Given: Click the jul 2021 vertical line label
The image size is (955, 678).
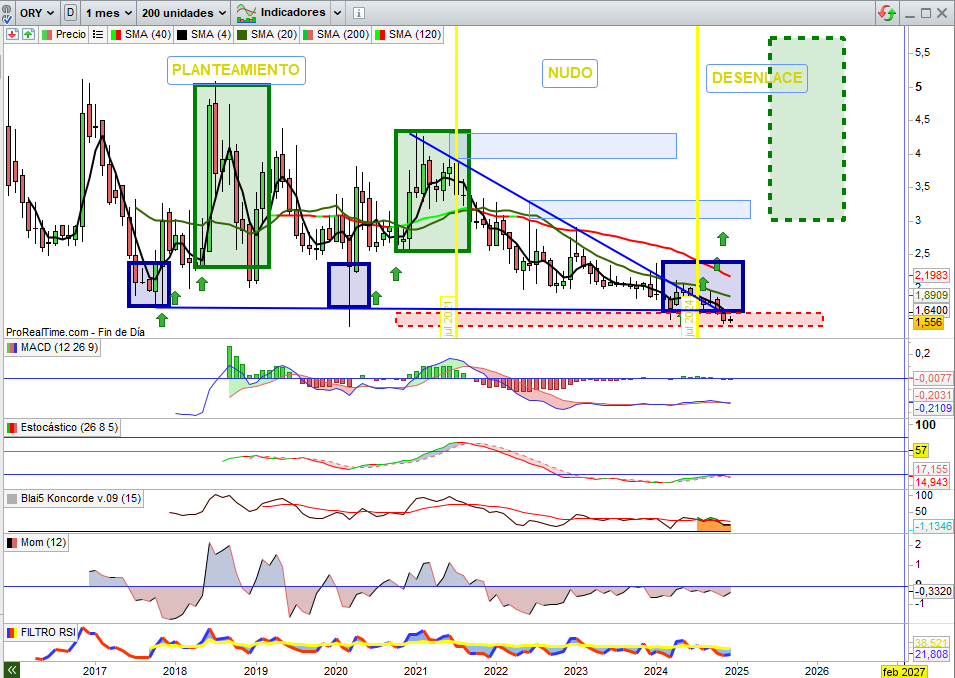Looking at the screenshot, I should pos(448,317).
